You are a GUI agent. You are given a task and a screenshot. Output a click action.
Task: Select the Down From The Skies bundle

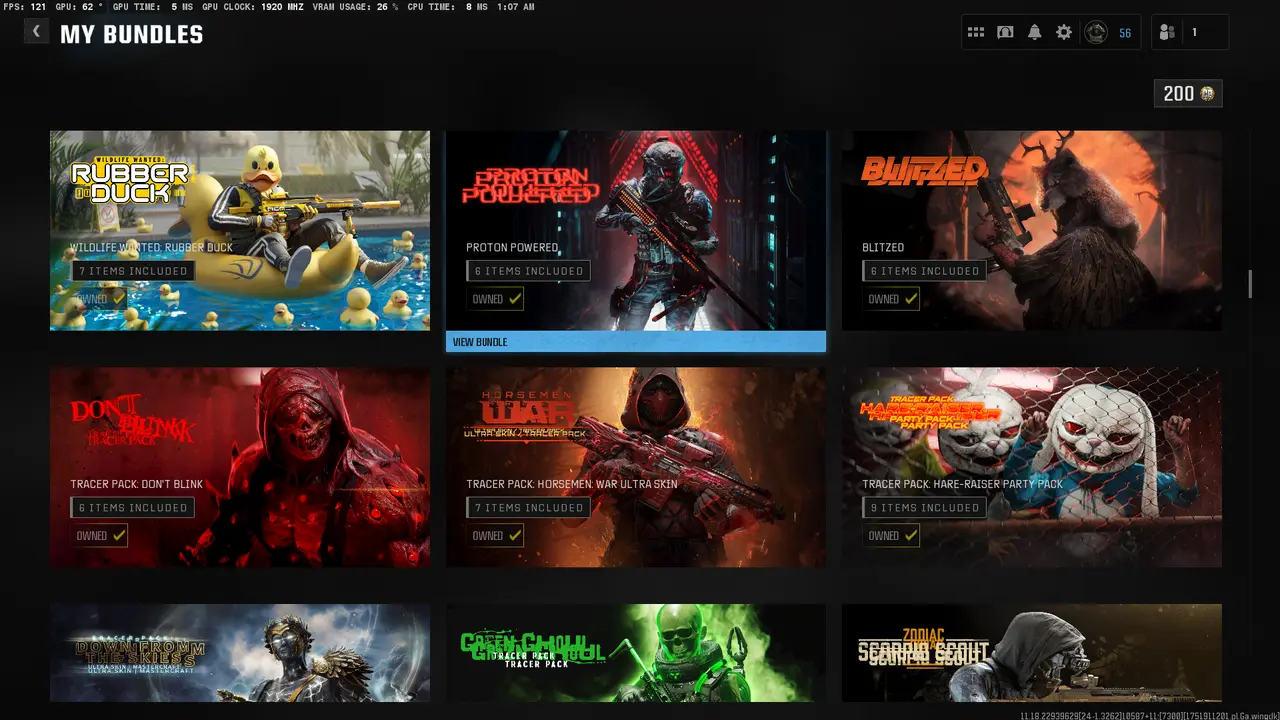(240, 652)
